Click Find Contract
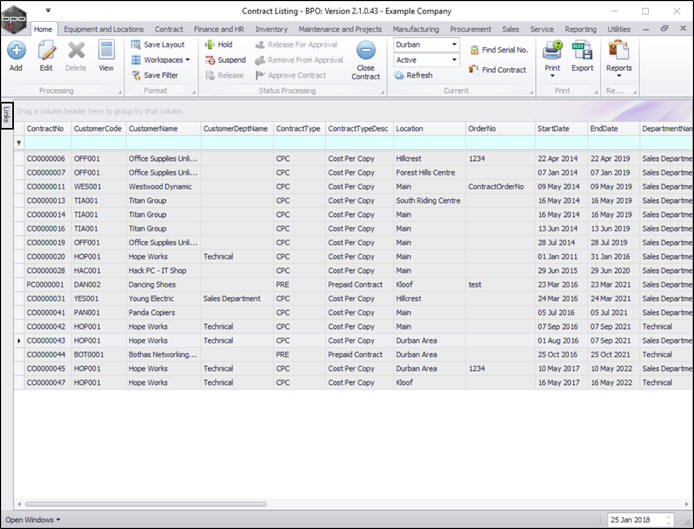This screenshot has width=694, height=529. click(x=498, y=70)
